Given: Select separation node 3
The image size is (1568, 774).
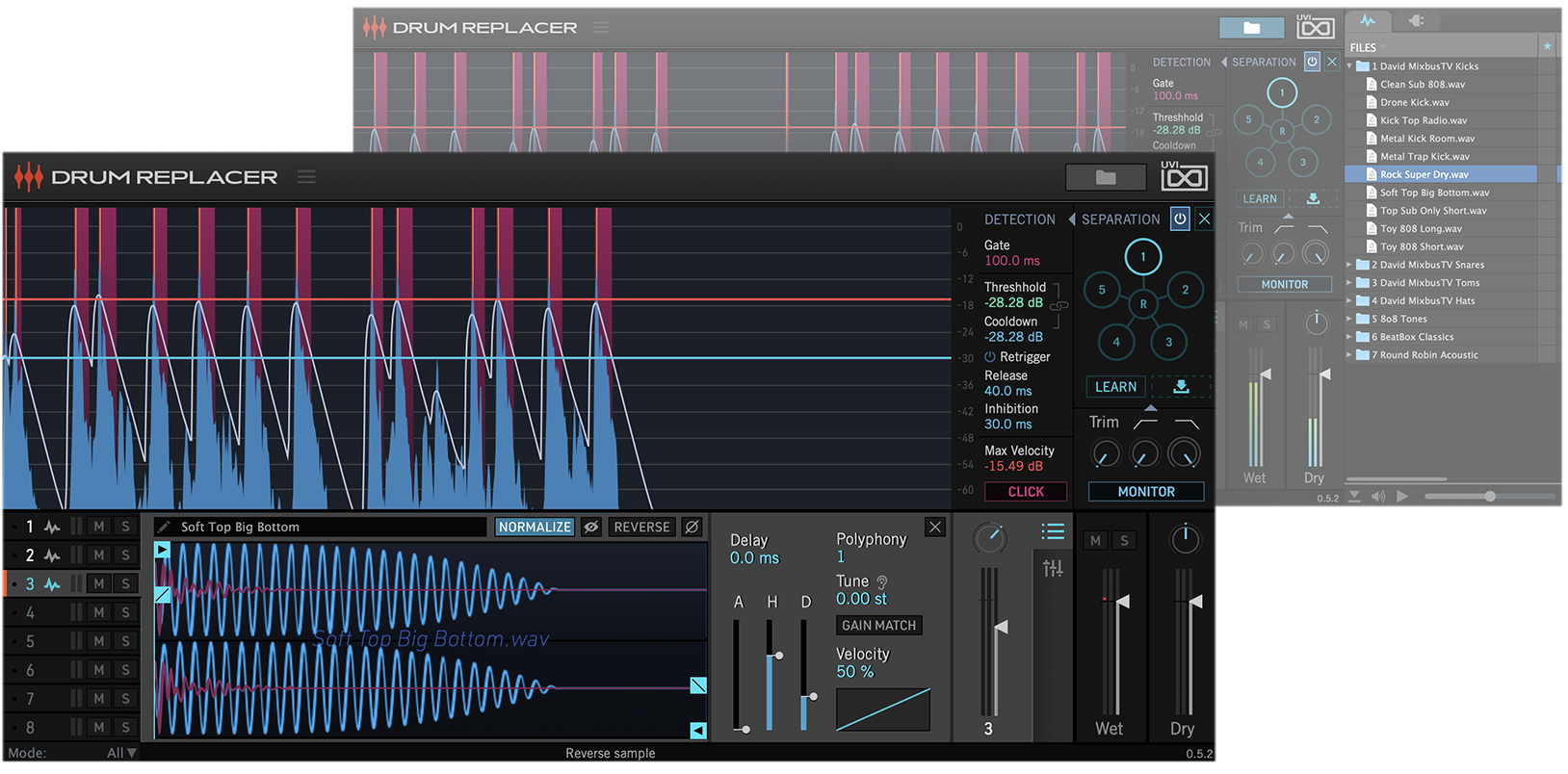Looking at the screenshot, I should [x=1169, y=342].
